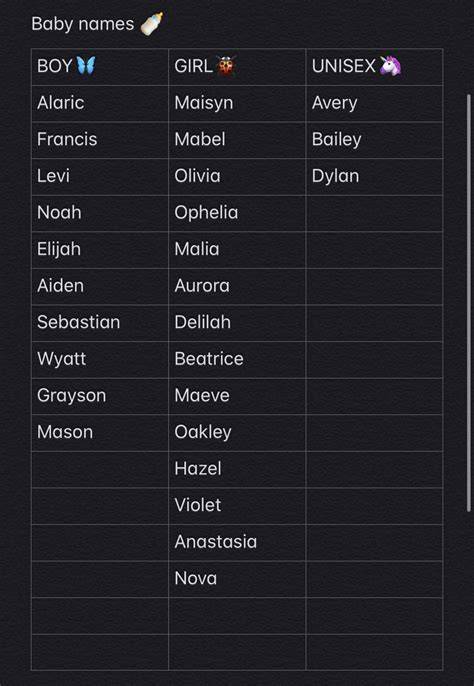
Task: Place cursor in the Maisyn cell
Action: tap(237, 103)
